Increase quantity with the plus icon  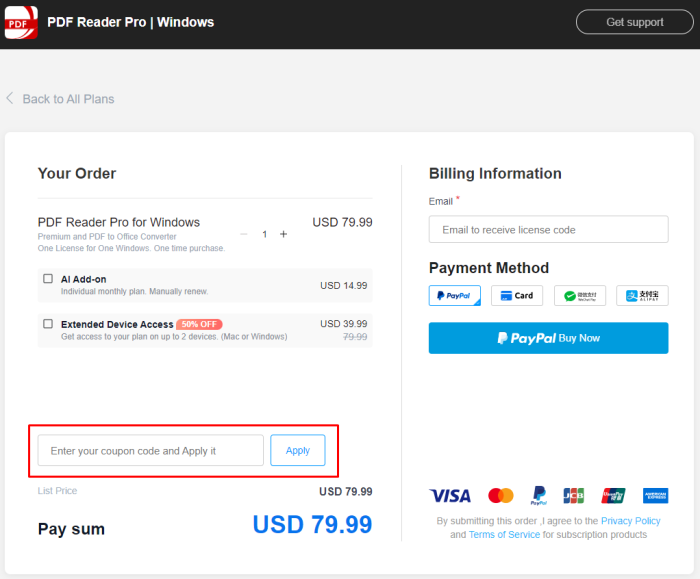283,234
